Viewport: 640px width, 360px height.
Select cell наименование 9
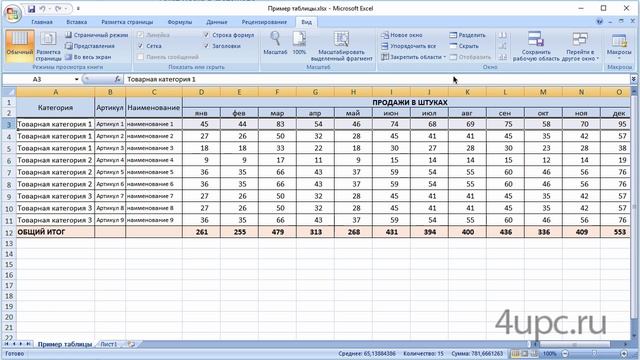tap(153, 220)
